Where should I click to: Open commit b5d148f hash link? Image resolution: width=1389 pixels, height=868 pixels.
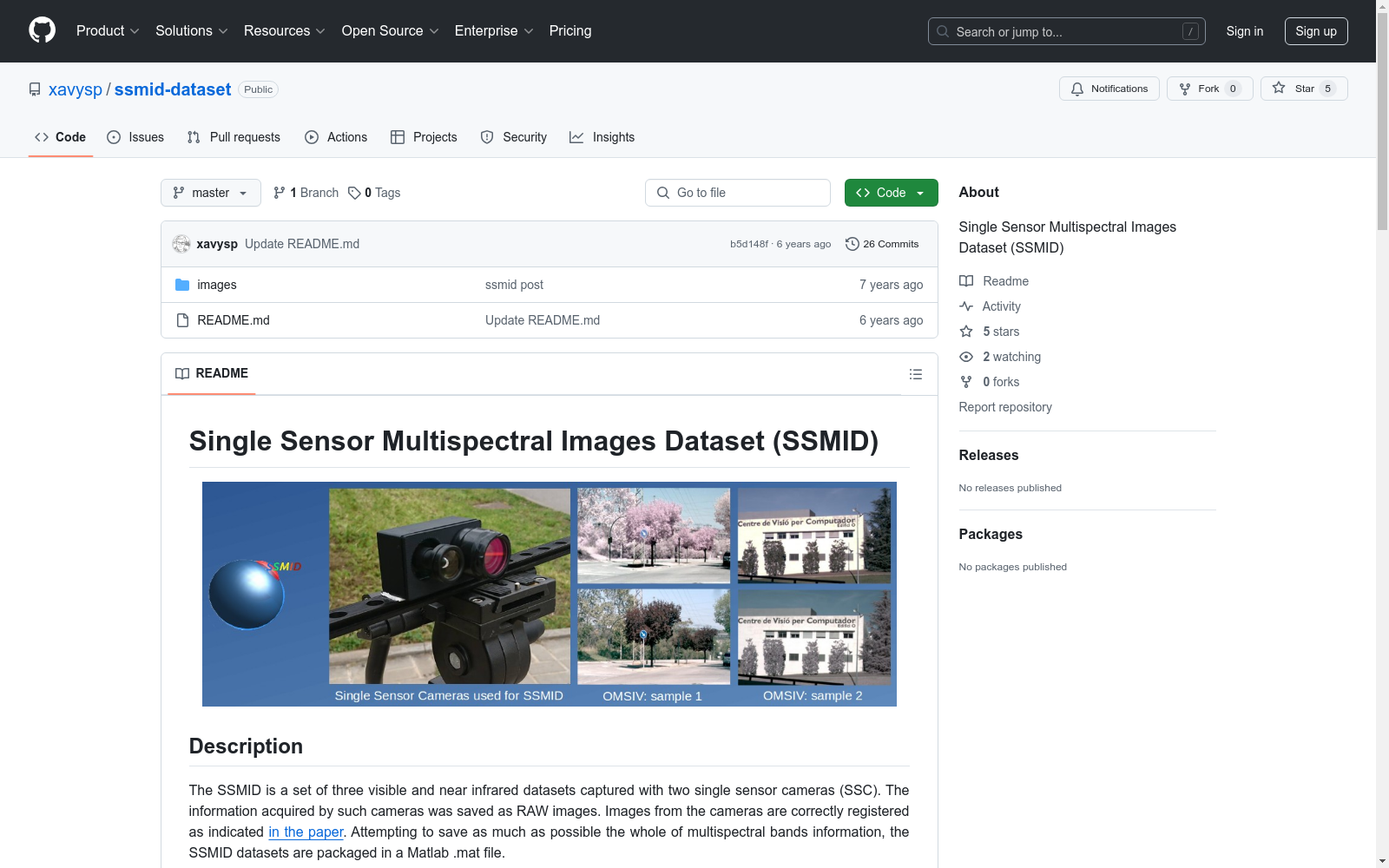[748, 244]
